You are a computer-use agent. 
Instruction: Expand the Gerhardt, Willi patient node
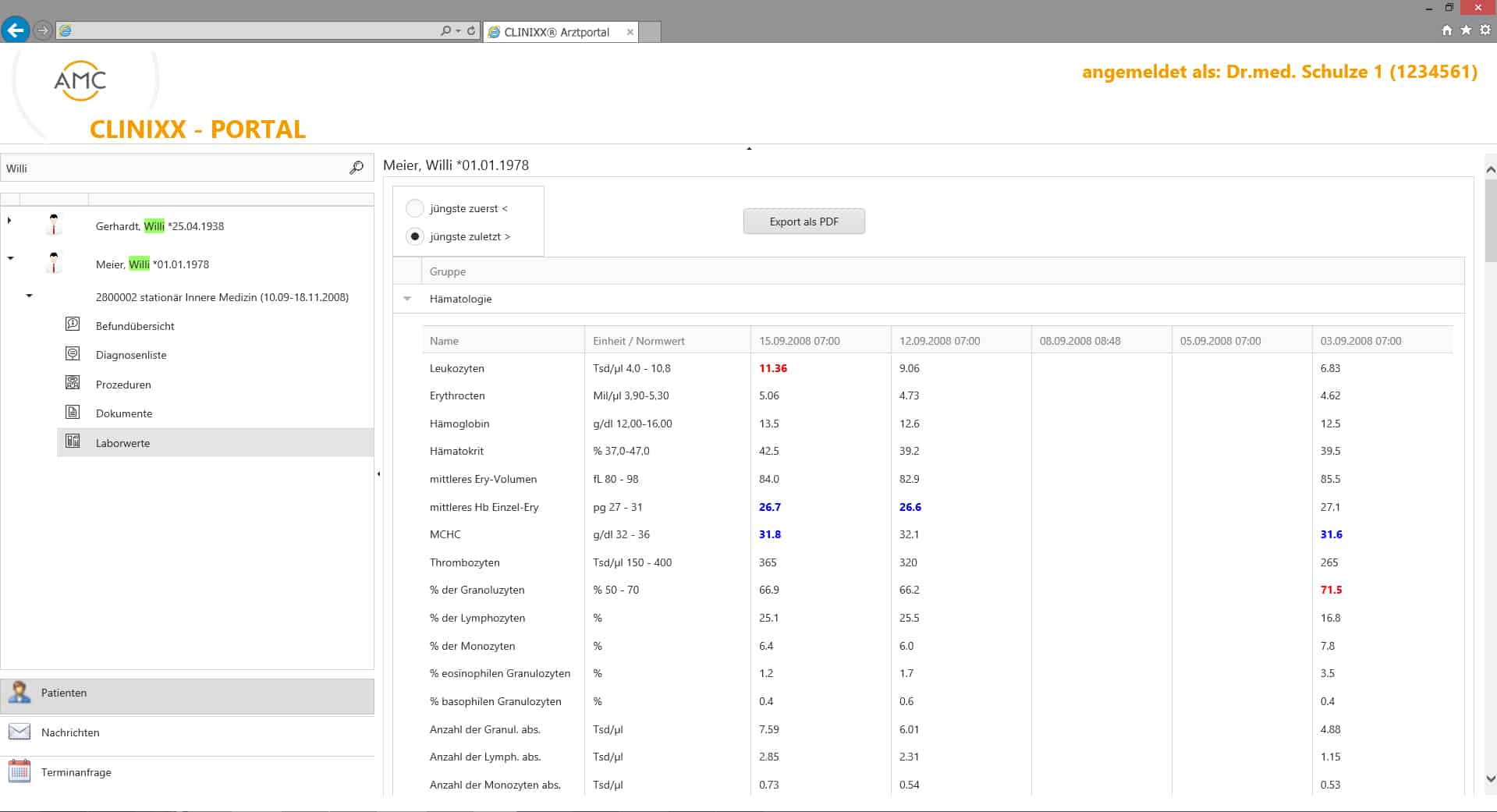tap(9, 221)
